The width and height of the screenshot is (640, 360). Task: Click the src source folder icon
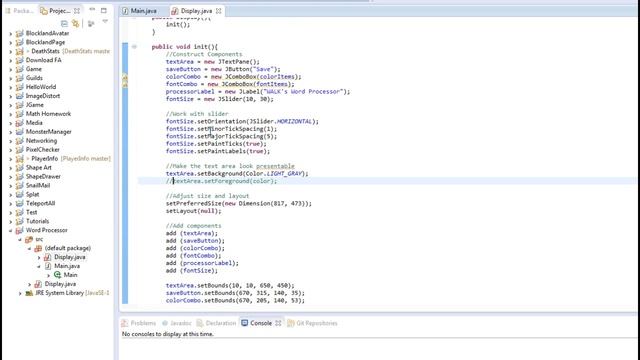tap(29, 240)
